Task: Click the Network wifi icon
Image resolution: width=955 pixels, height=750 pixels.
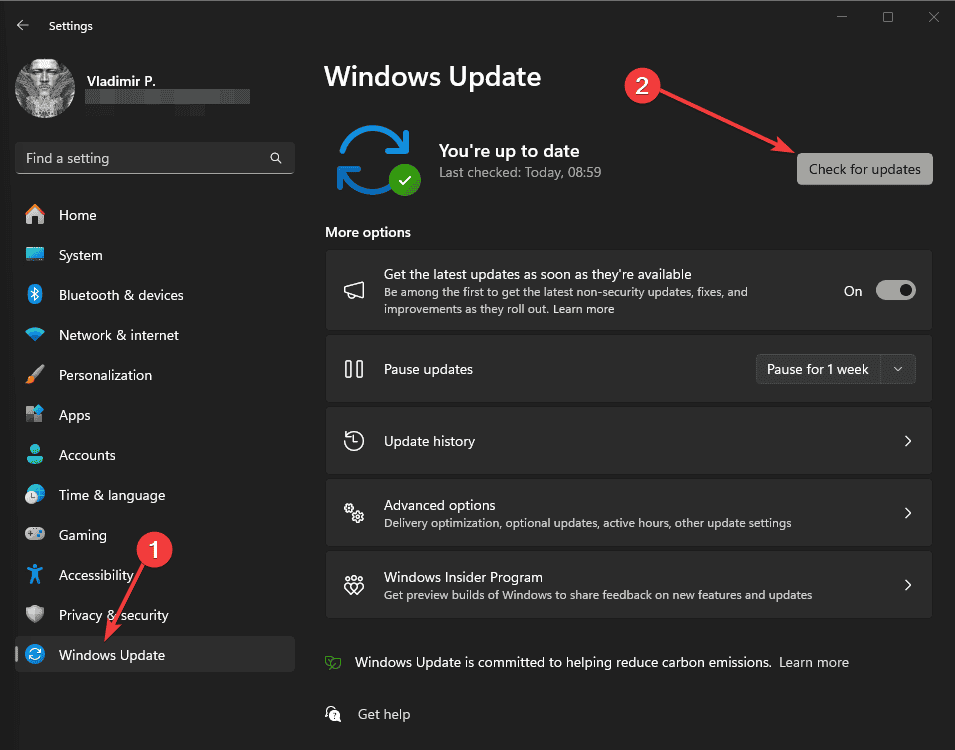Action: click(x=35, y=334)
